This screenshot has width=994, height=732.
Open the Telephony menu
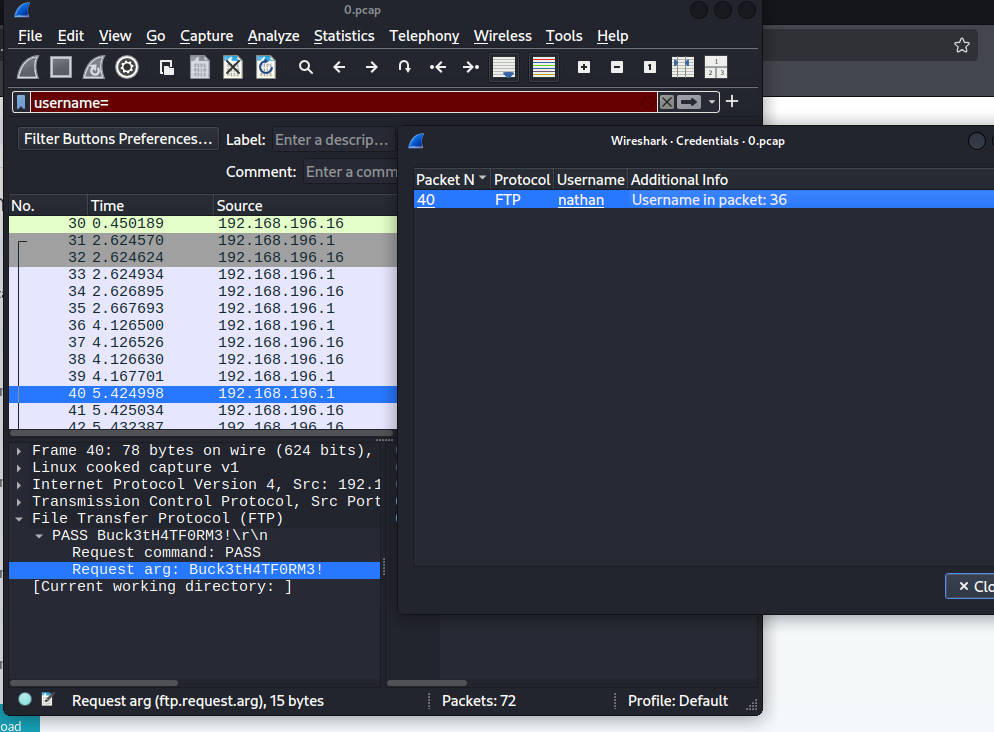click(424, 36)
